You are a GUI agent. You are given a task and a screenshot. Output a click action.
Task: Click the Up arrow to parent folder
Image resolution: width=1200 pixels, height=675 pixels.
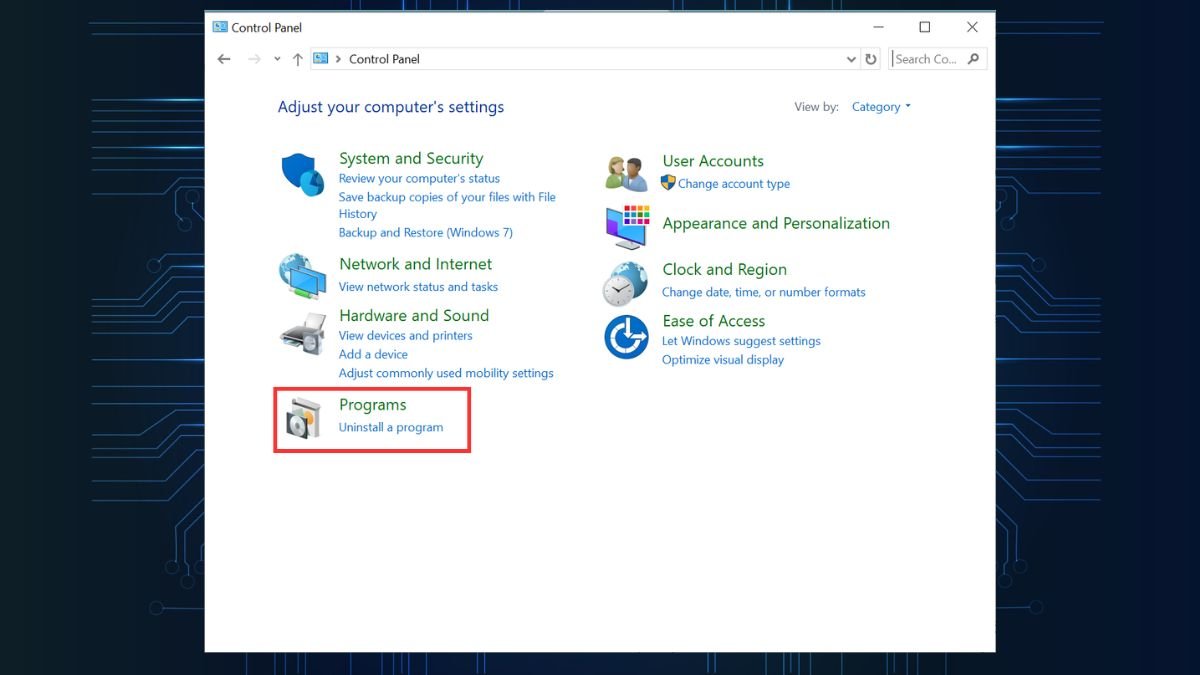297,59
